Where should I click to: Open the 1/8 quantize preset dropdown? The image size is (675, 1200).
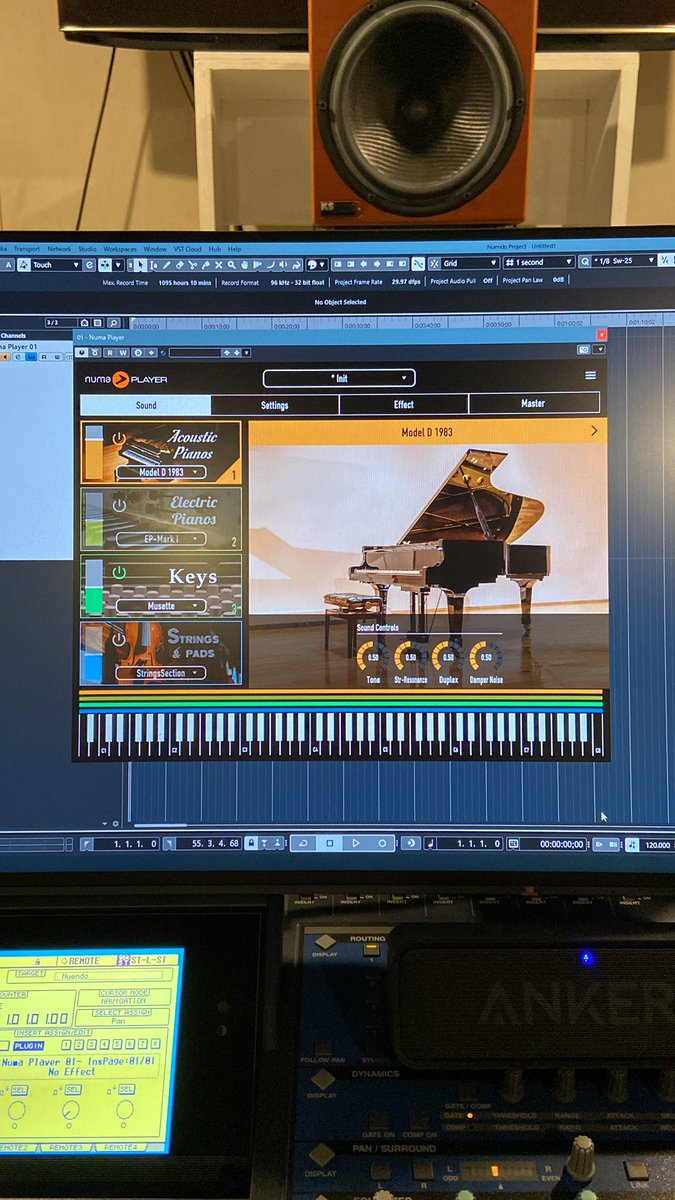point(624,261)
